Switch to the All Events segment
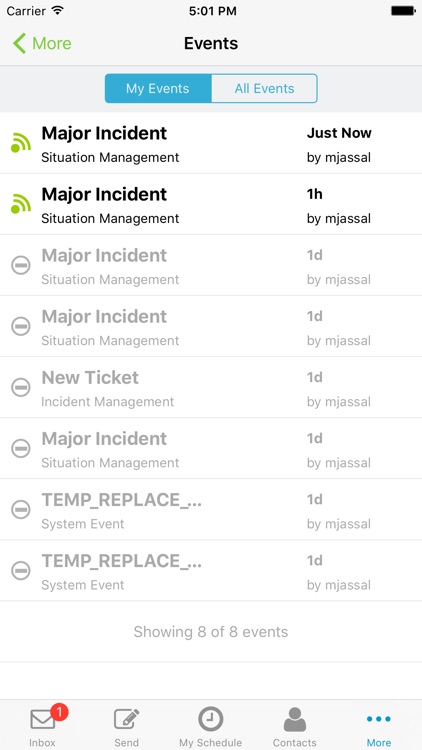The image size is (422, 750). click(x=264, y=88)
